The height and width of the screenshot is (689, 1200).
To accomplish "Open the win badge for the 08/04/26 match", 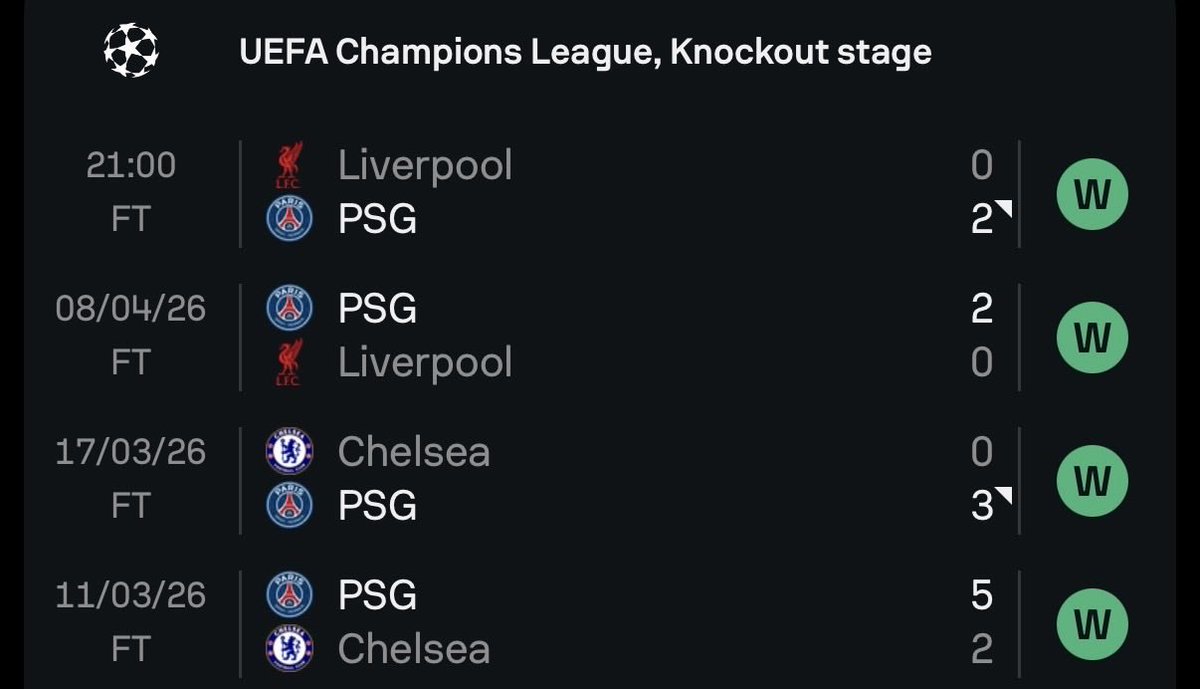I will point(1092,337).
